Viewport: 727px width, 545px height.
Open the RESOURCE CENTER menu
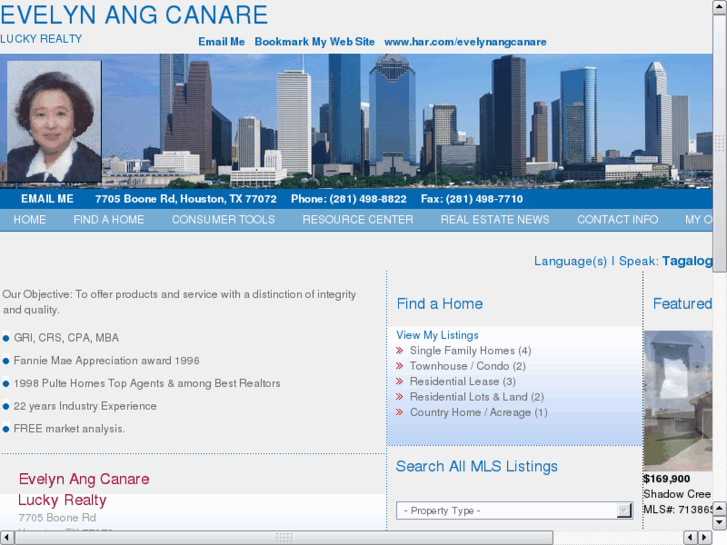(x=357, y=219)
